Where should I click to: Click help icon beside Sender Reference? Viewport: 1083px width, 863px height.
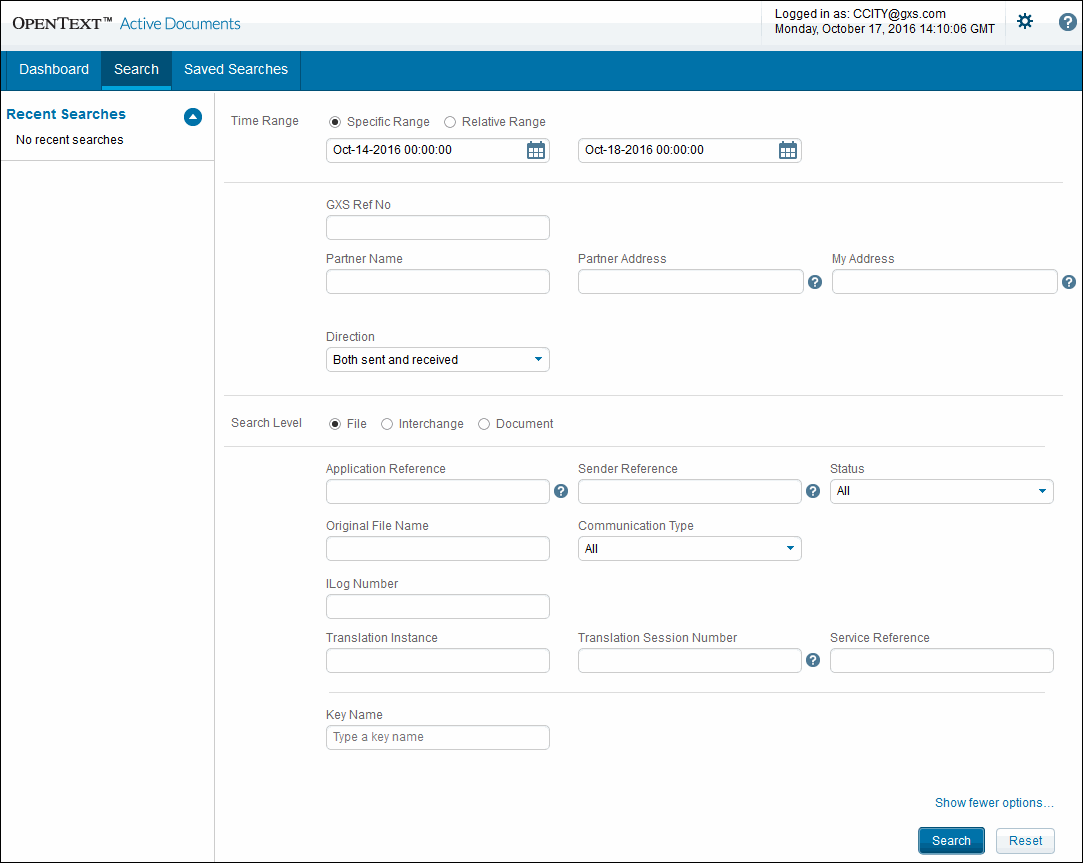(813, 491)
